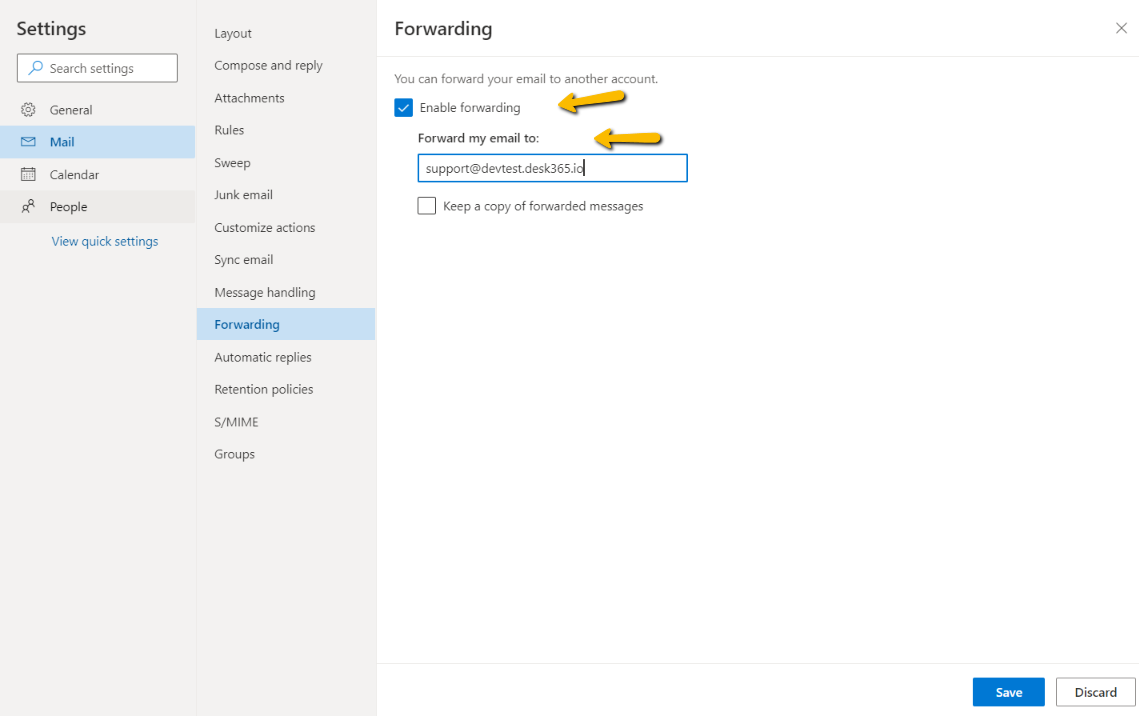Enable forwarding by ticking its checkbox

coord(404,107)
